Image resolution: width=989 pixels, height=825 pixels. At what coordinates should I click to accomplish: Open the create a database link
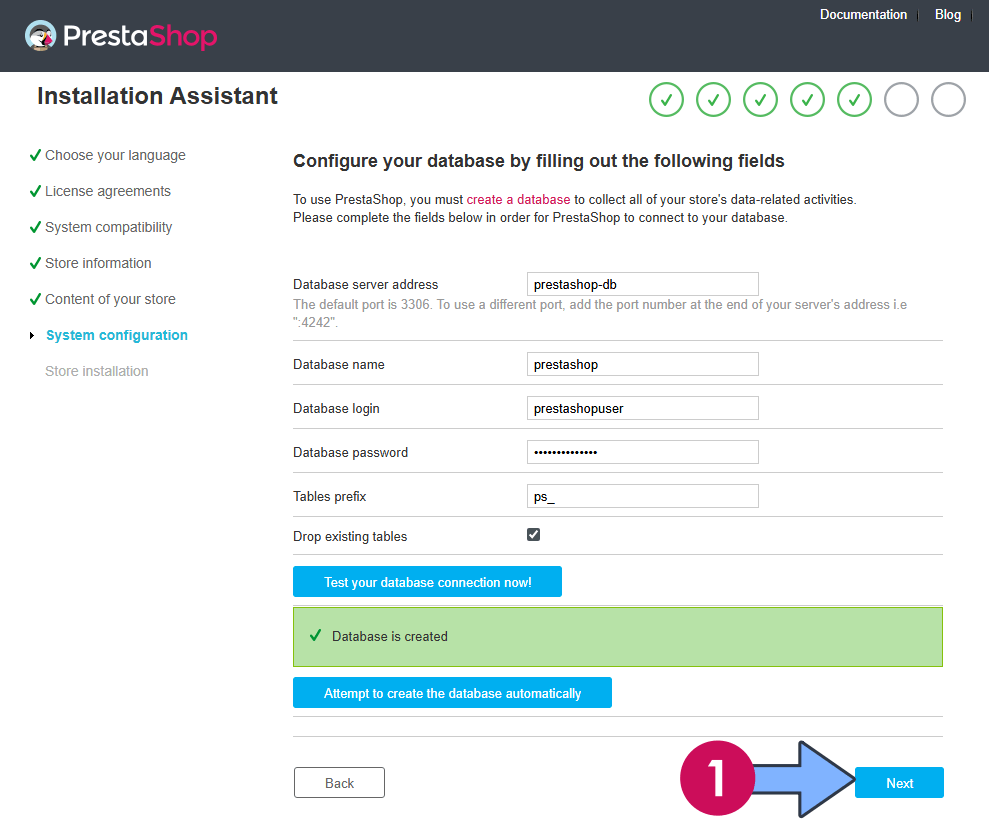pyautogui.click(x=518, y=199)
